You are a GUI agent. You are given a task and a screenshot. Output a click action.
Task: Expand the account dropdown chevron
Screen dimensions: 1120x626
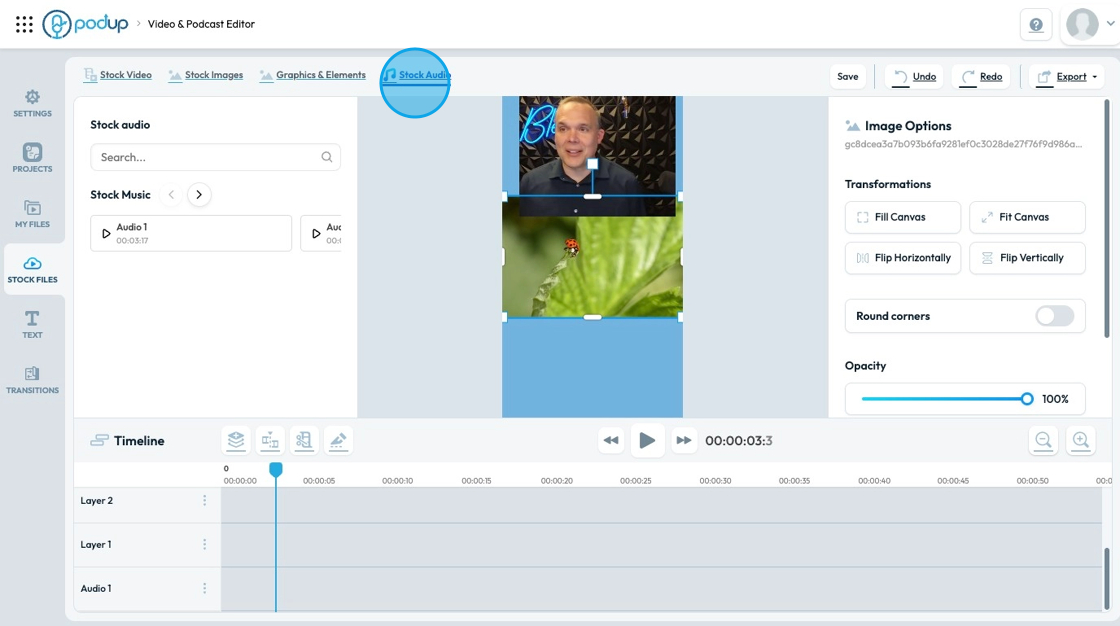point(1110,24)
